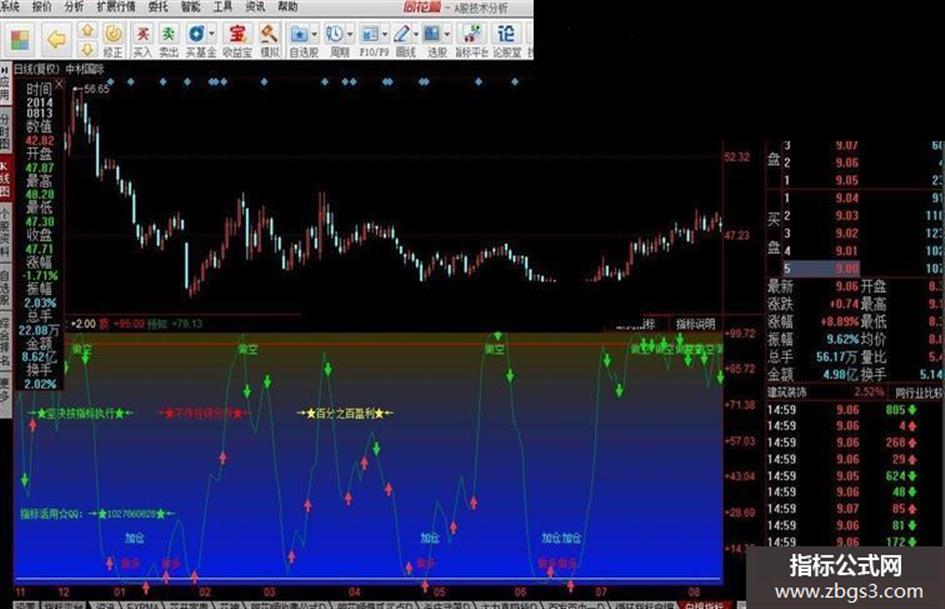Open the 帮助 menu

287,7
